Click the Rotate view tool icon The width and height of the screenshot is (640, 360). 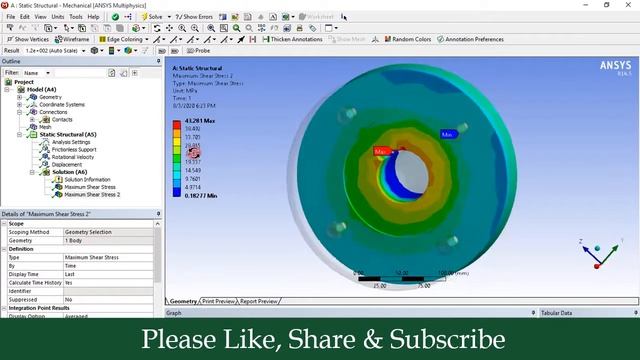157,28
